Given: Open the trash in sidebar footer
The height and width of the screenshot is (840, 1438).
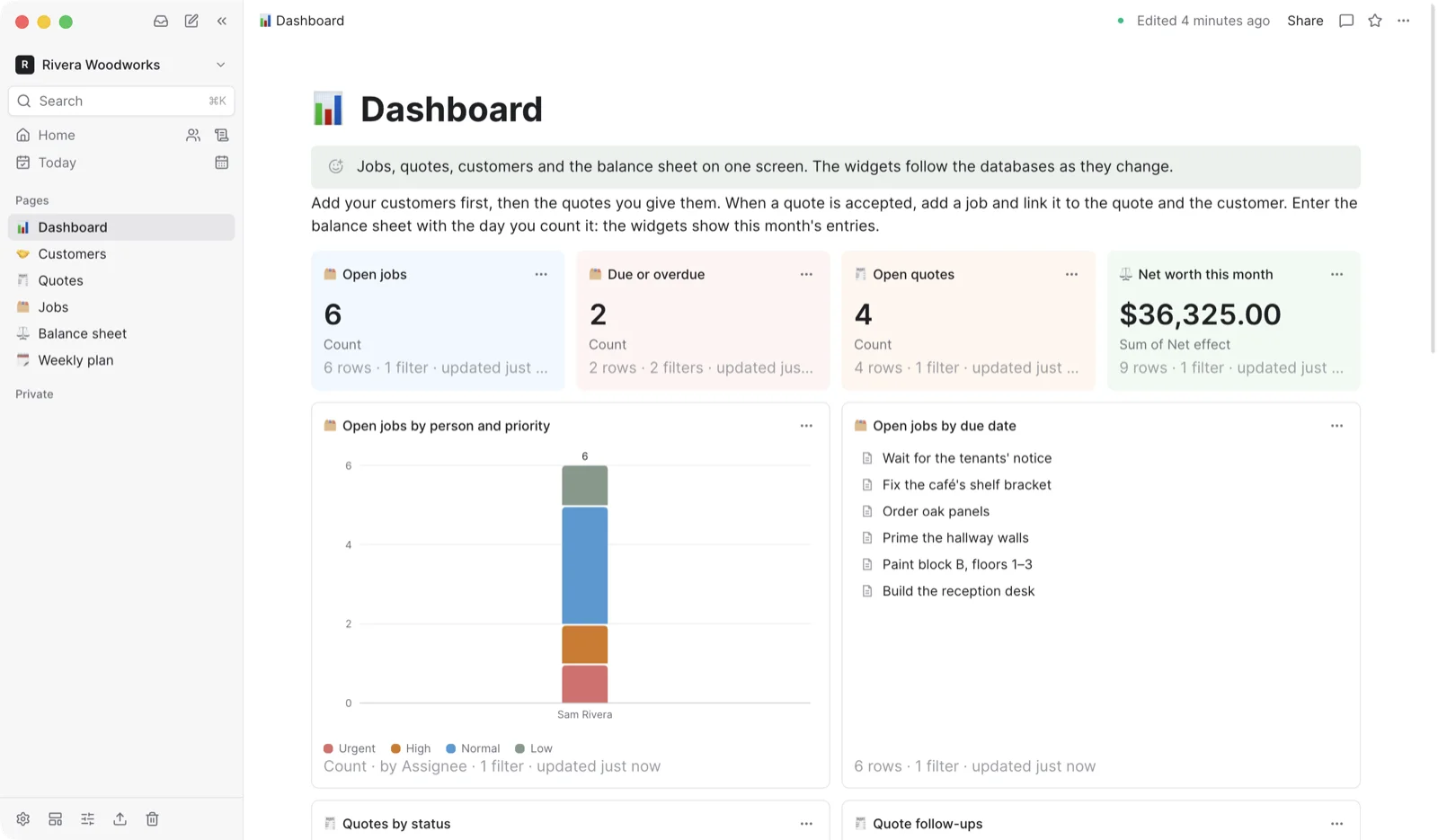Looking at the screenshot, I should (152, 819).
